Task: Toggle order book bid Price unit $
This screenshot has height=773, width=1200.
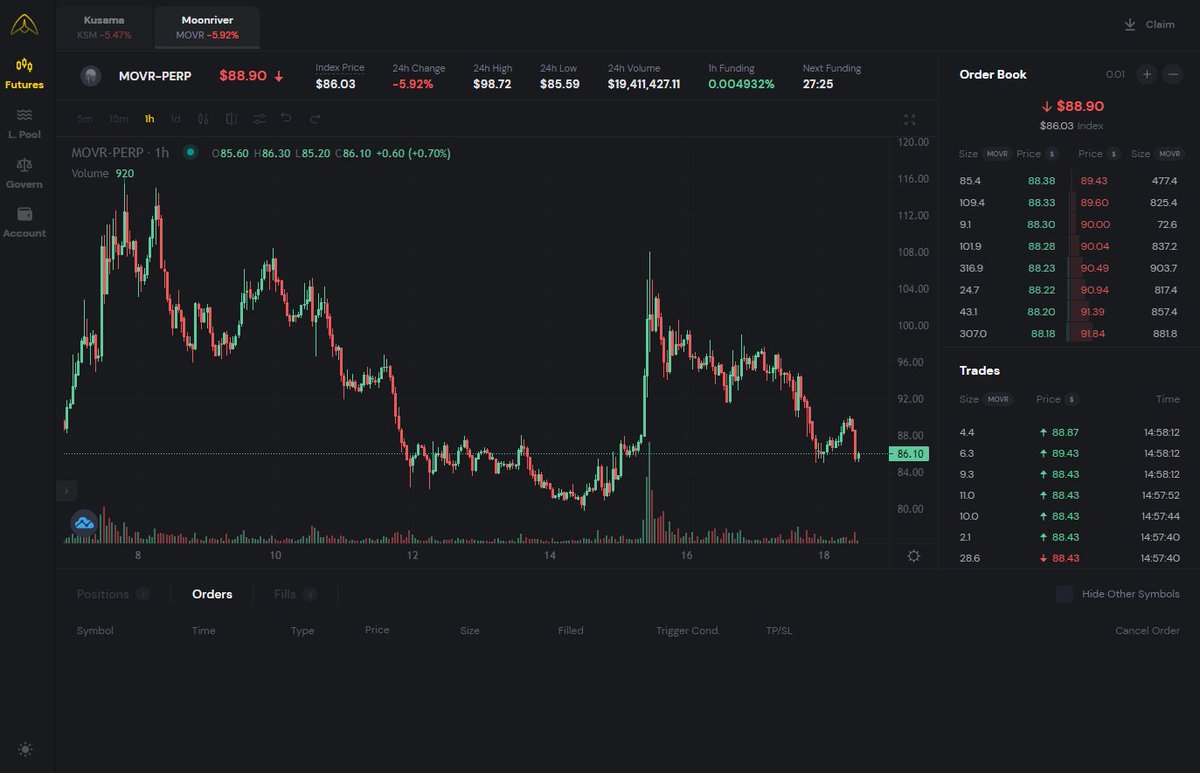Action: click(x=1052, y=154)
